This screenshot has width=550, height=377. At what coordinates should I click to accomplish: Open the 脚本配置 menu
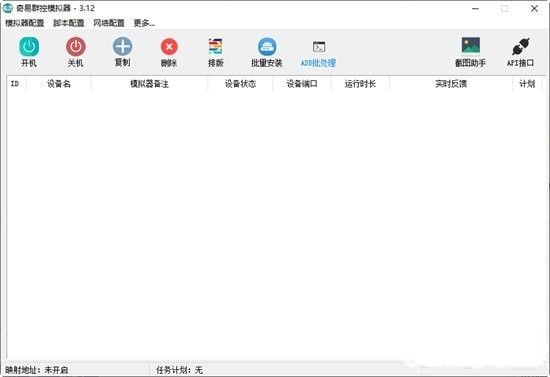tap(68, 23)
